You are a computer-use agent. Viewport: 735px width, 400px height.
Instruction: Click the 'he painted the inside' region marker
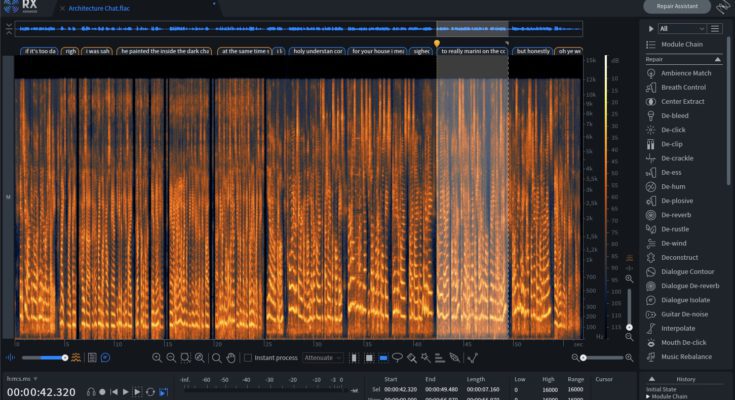164,50
